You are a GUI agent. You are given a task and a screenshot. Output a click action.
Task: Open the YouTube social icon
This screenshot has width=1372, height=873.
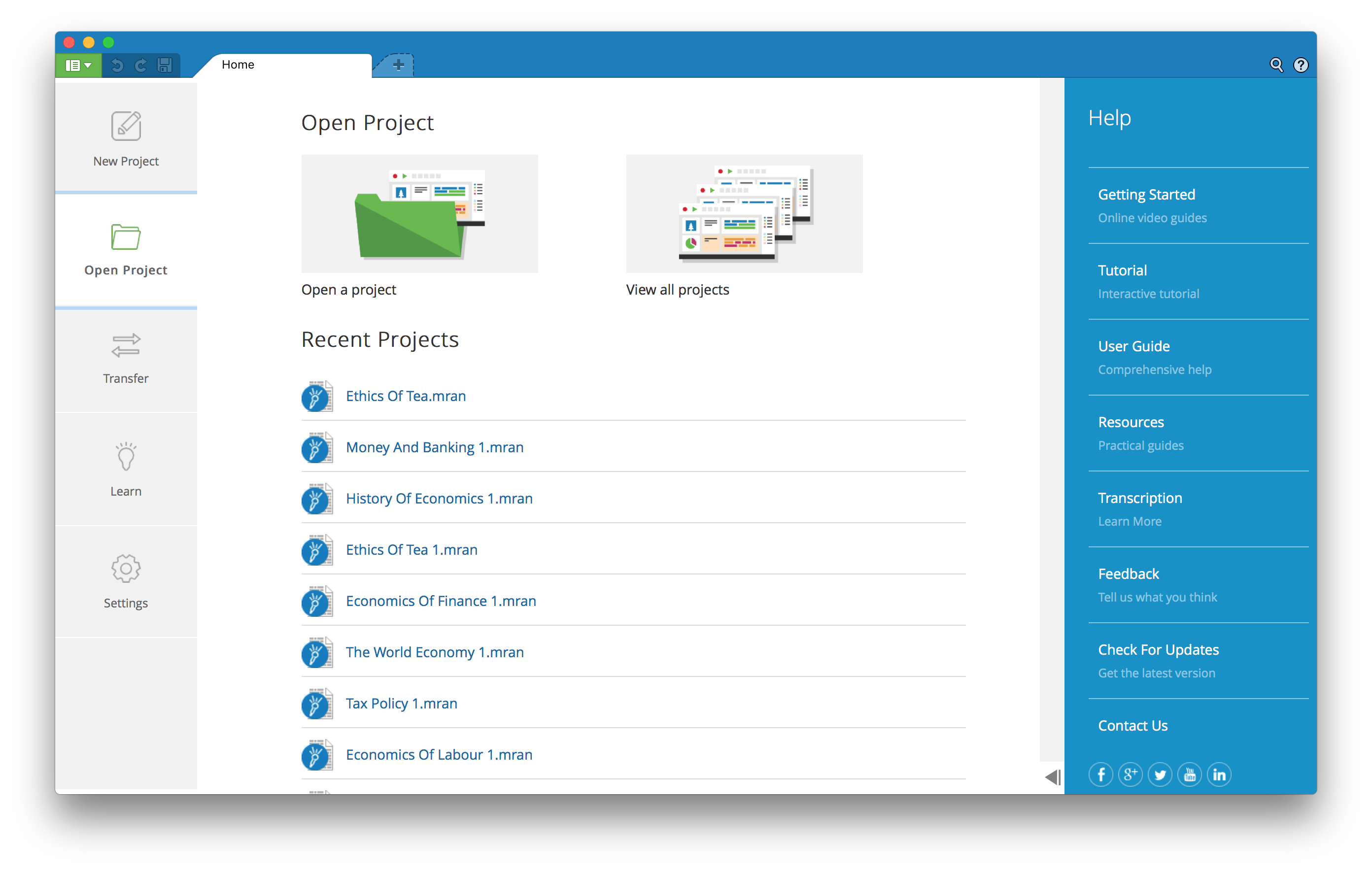[1189, 774]
